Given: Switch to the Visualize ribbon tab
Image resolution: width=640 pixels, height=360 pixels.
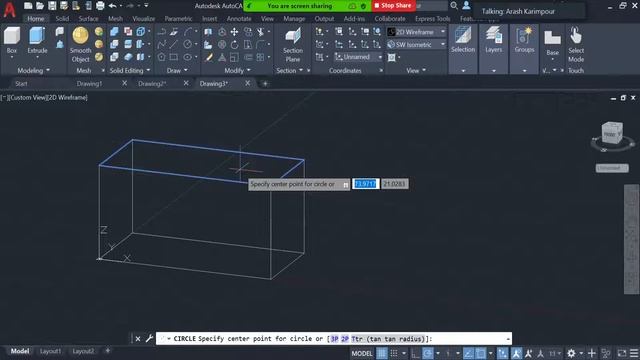Looking at the screenshot, I should point(144,19).
